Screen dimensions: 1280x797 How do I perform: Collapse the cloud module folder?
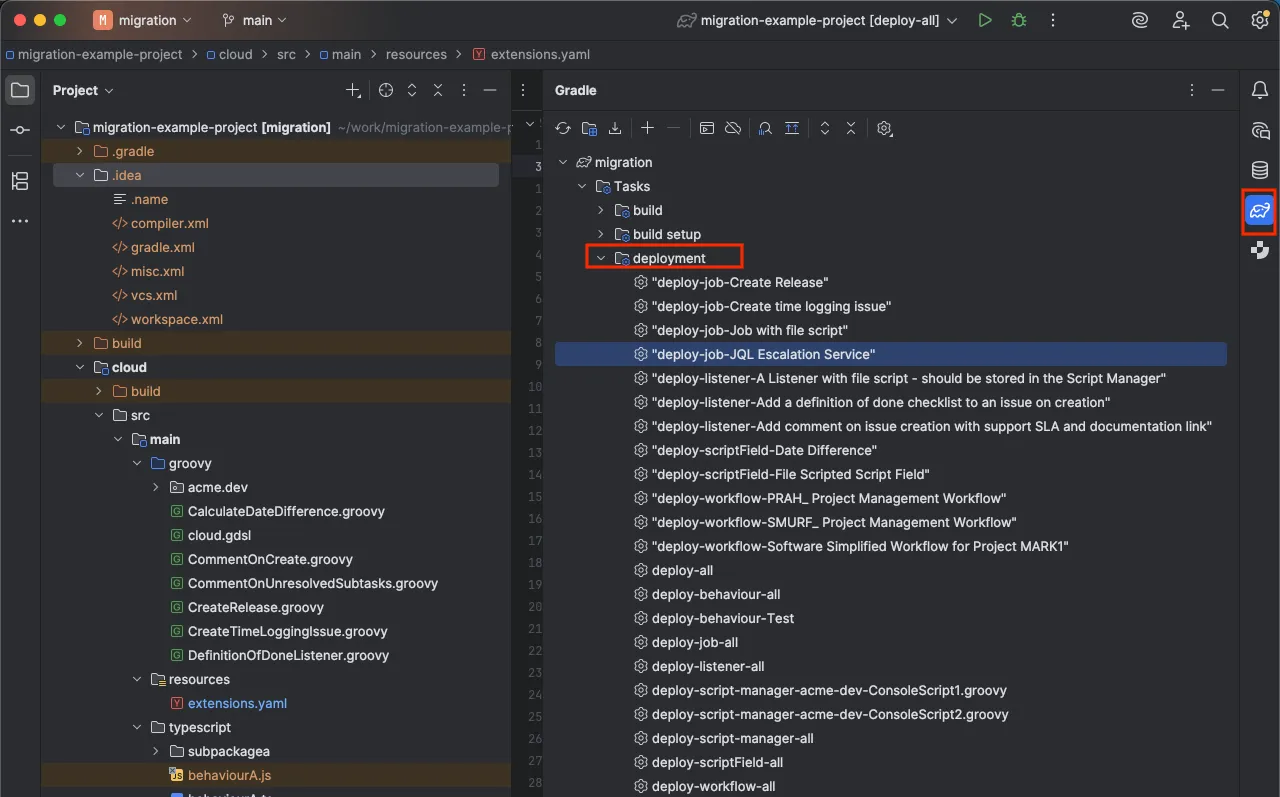click(81, 367)
